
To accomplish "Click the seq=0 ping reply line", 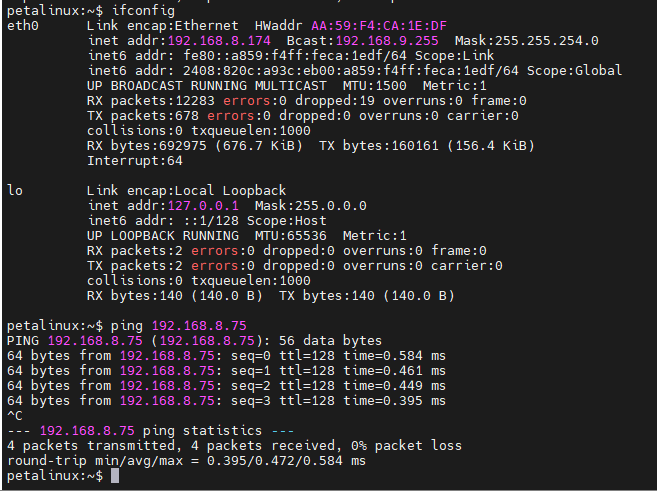I will pyautogui.click(x=226, y=355).
